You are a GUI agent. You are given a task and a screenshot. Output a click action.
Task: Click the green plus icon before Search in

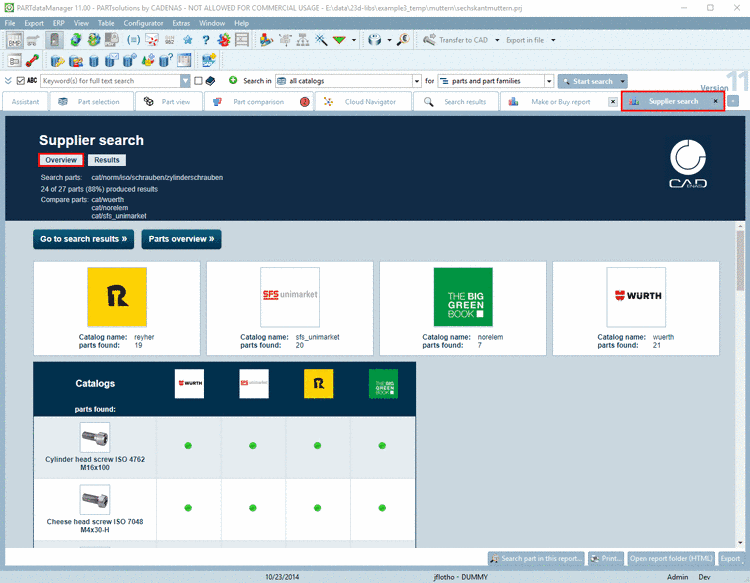[x=233, y=80]
